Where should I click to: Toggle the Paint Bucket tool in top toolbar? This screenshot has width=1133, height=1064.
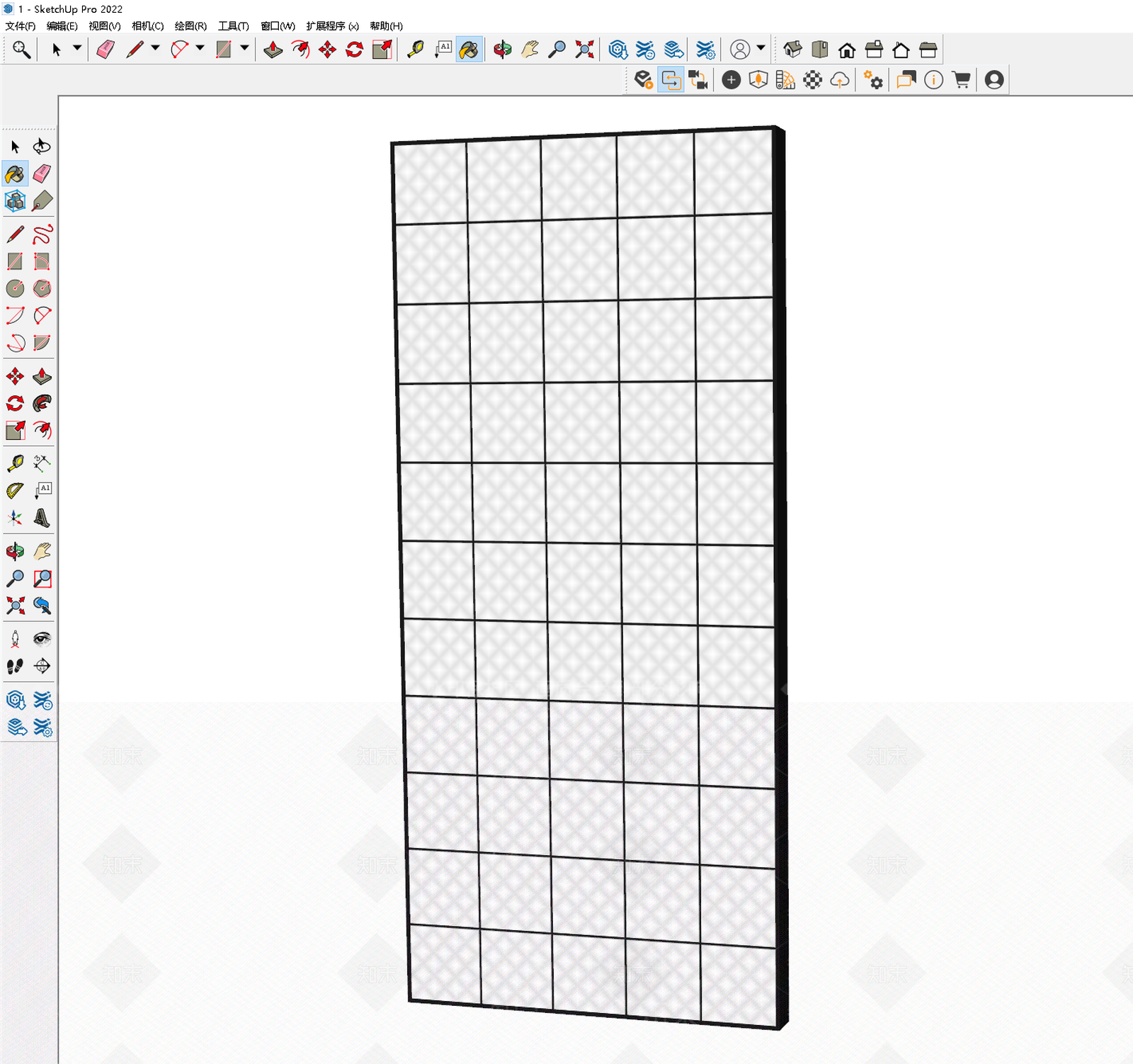click(x=469, y=50)
